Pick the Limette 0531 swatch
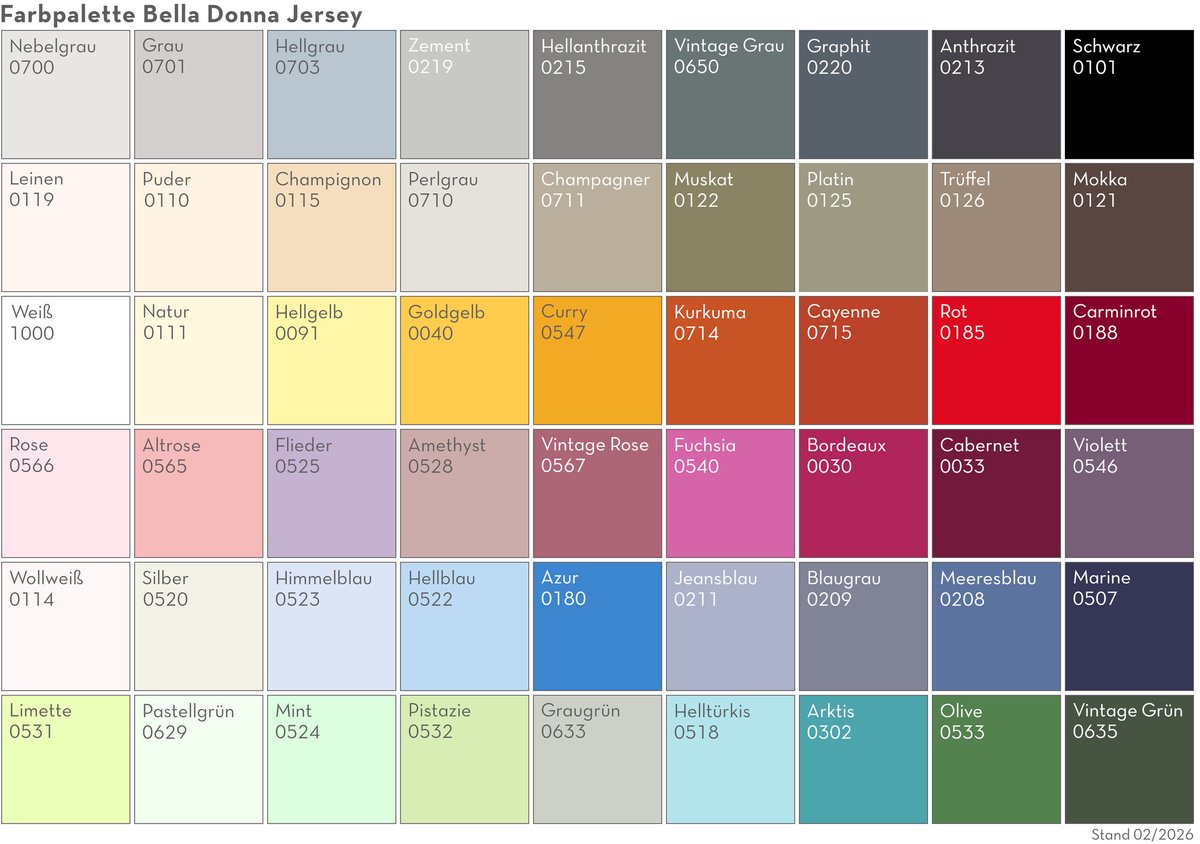Image resolution: width=1200 pixels, height=844 pixels. pyautogui.click(x=66, y=759)
